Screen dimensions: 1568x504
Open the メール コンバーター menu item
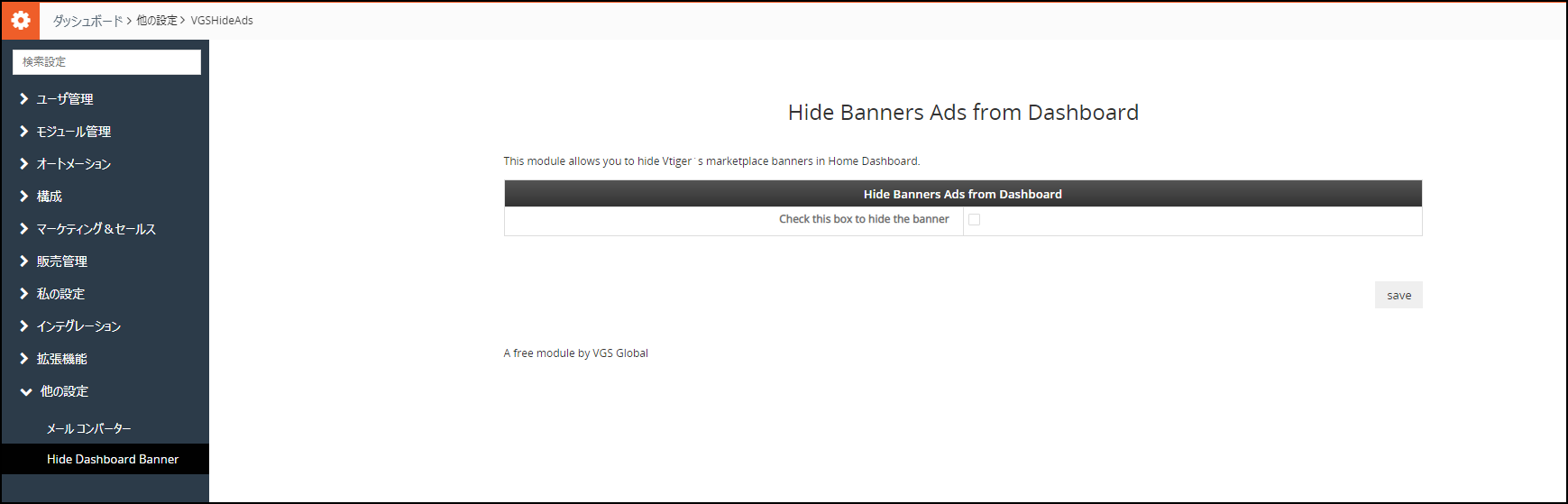click(88, 429)
